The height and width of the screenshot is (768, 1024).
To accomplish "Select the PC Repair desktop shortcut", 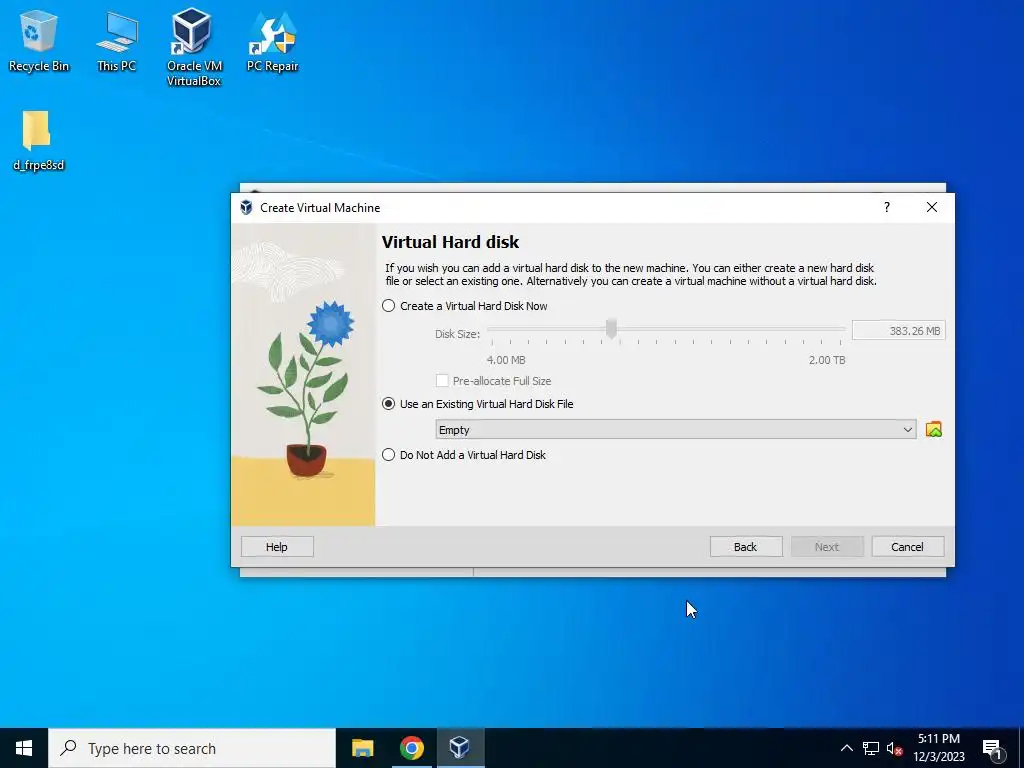I will [272, 40].
